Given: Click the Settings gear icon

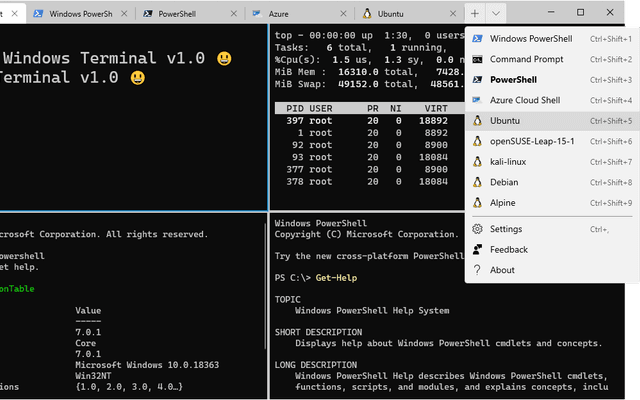Looking at the screenshot, I should coord(477,229).
